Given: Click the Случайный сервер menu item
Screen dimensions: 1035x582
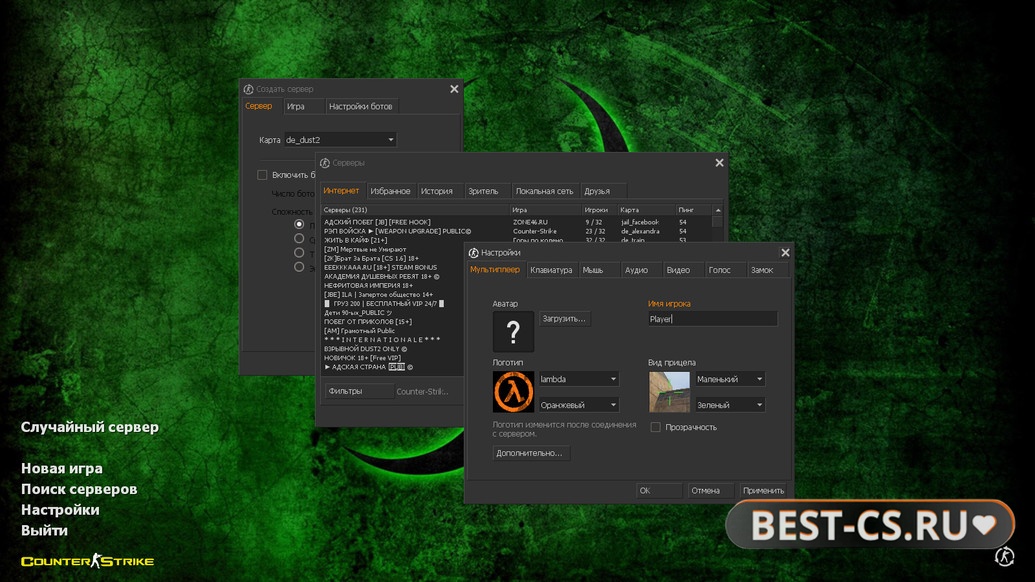Looking at the screenshot, I should pos(90,427).
